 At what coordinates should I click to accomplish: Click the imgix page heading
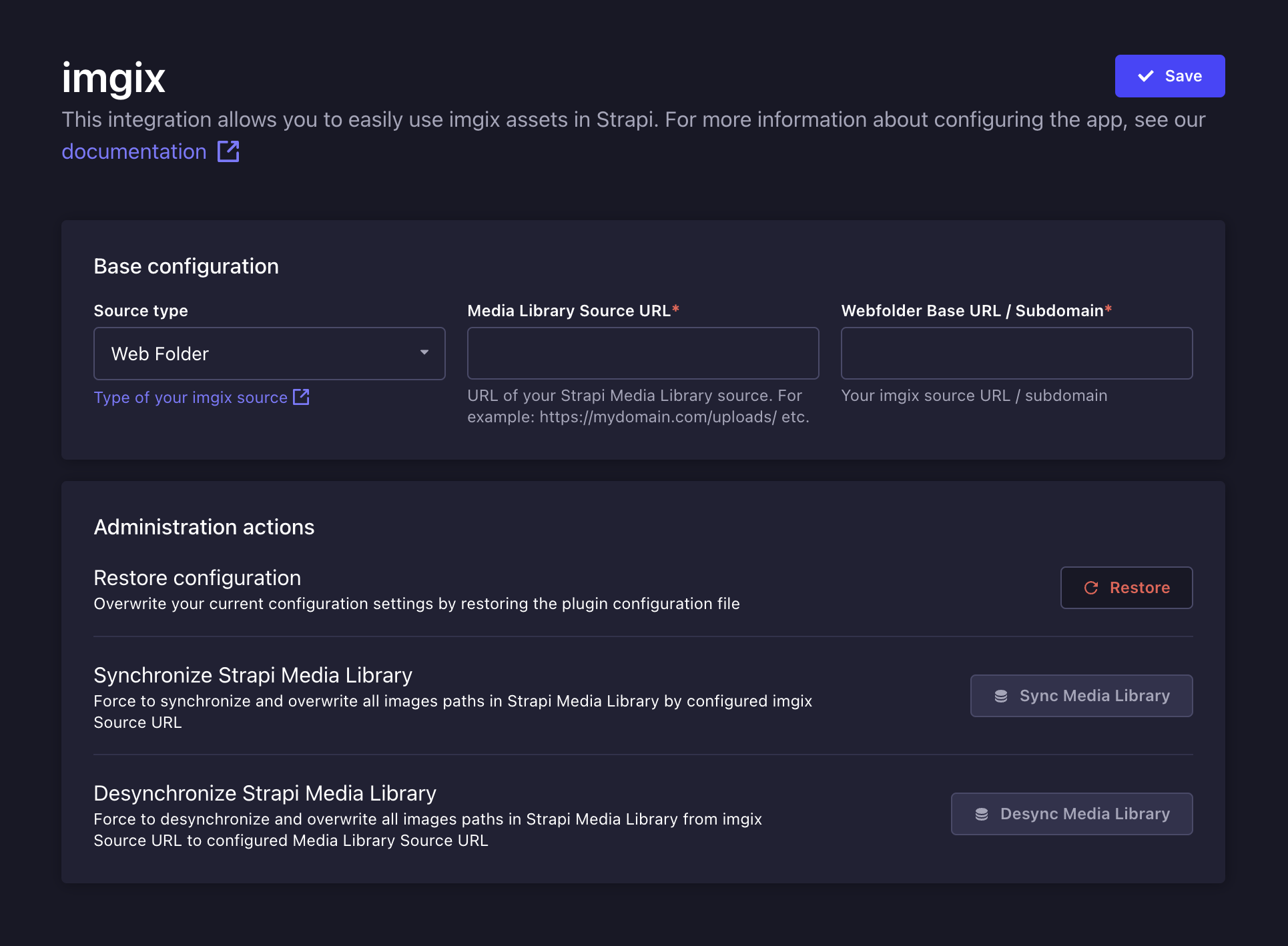pos(113,77)
